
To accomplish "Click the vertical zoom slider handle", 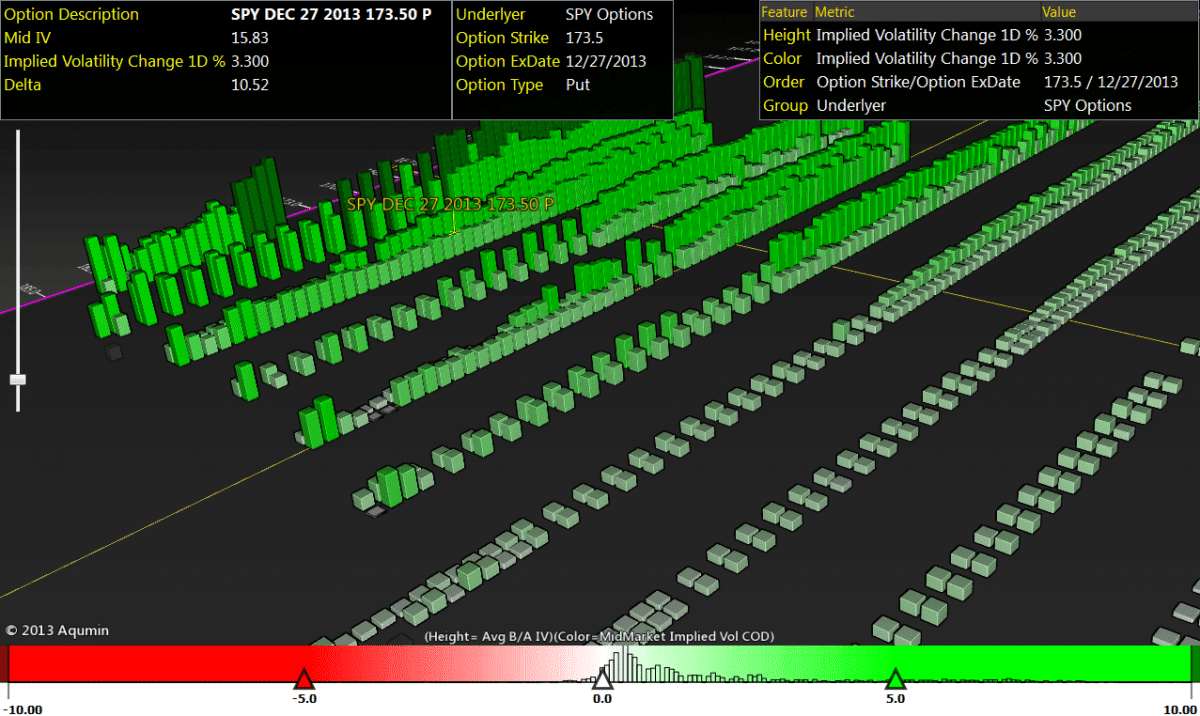I will [17, 379].
